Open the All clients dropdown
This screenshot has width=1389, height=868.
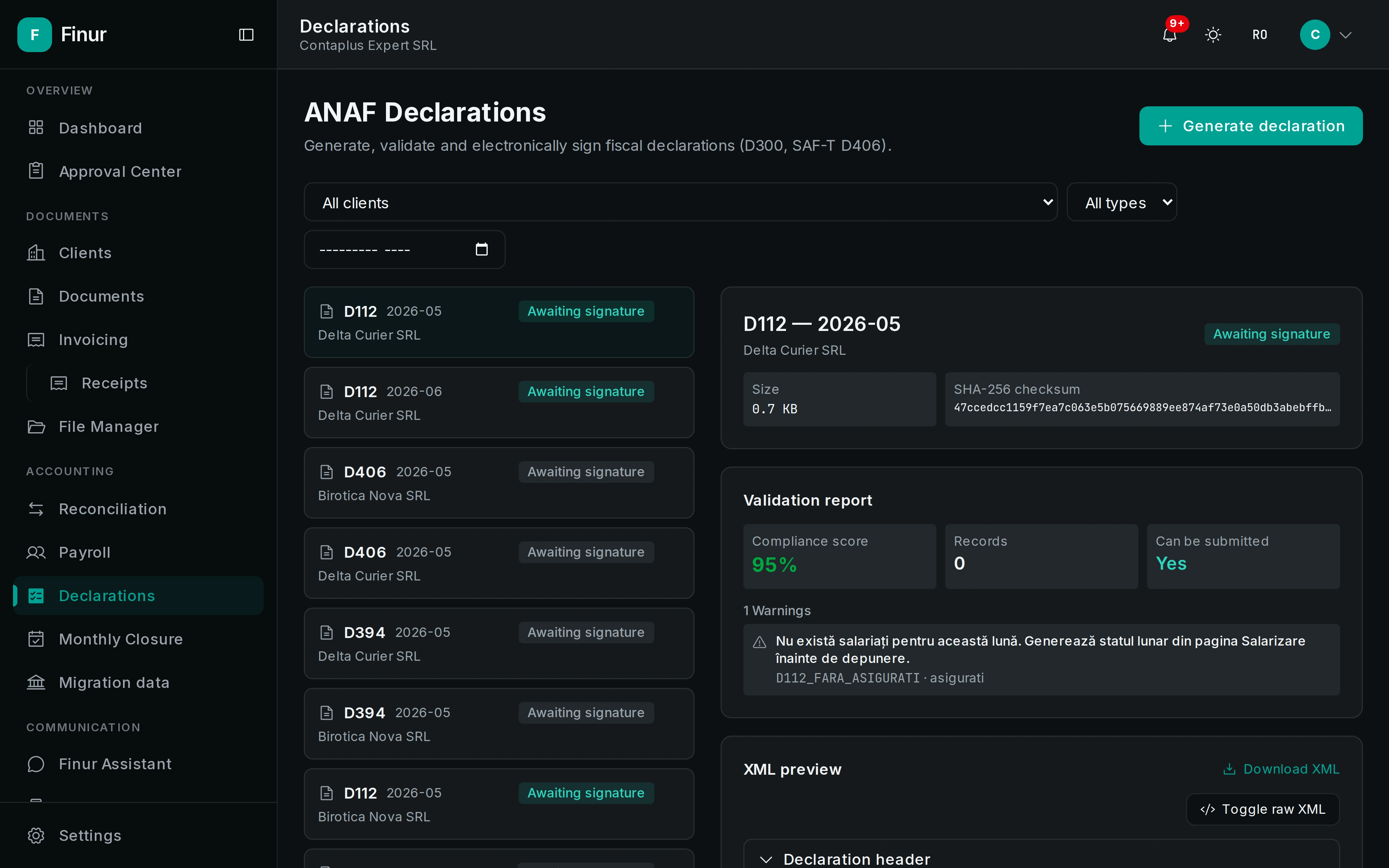pyautogui.click(x=680, y=202)
